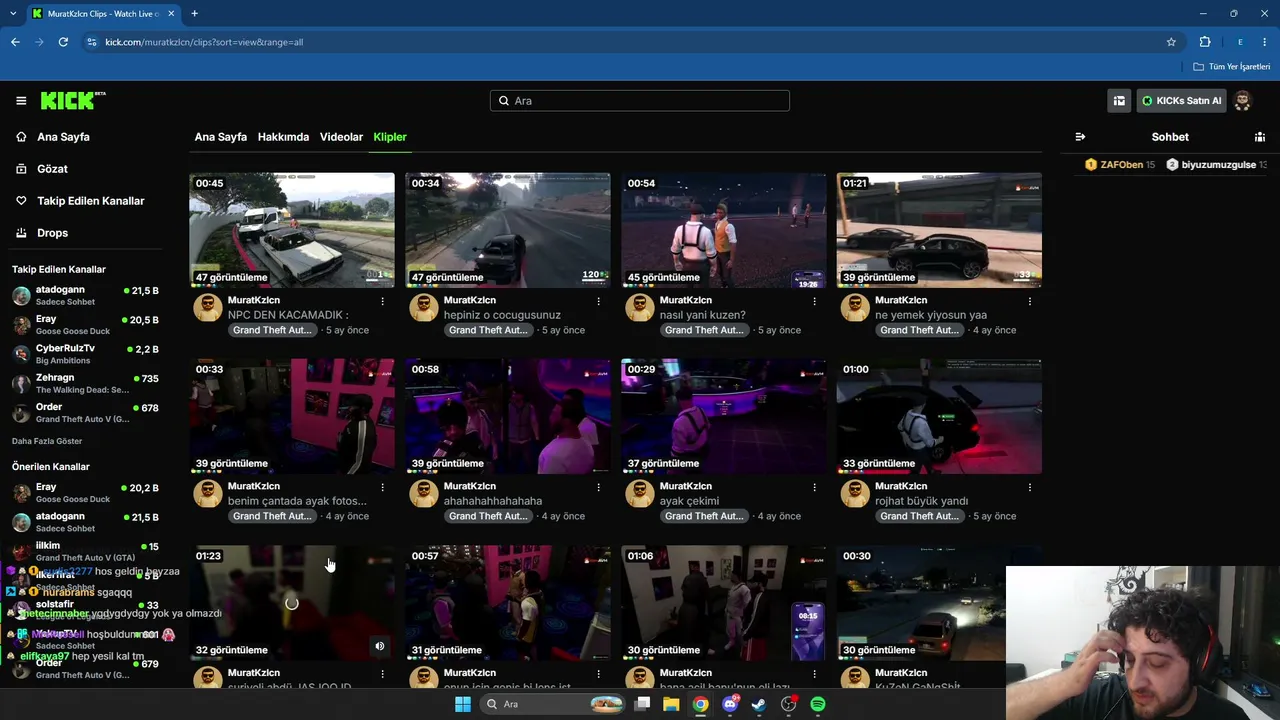Select the Klipler tab
This screenshot has height=720, width=1280.
[x=390, y=137]
